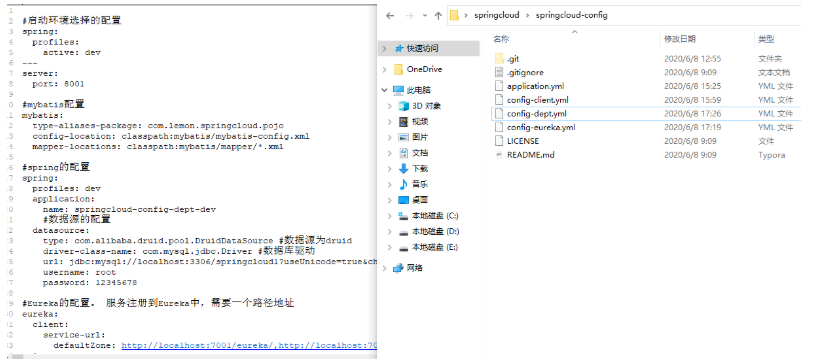Expand the 视频 tree node
The image size is (814, 363).
pyautogui.click(x=390, y=122)
